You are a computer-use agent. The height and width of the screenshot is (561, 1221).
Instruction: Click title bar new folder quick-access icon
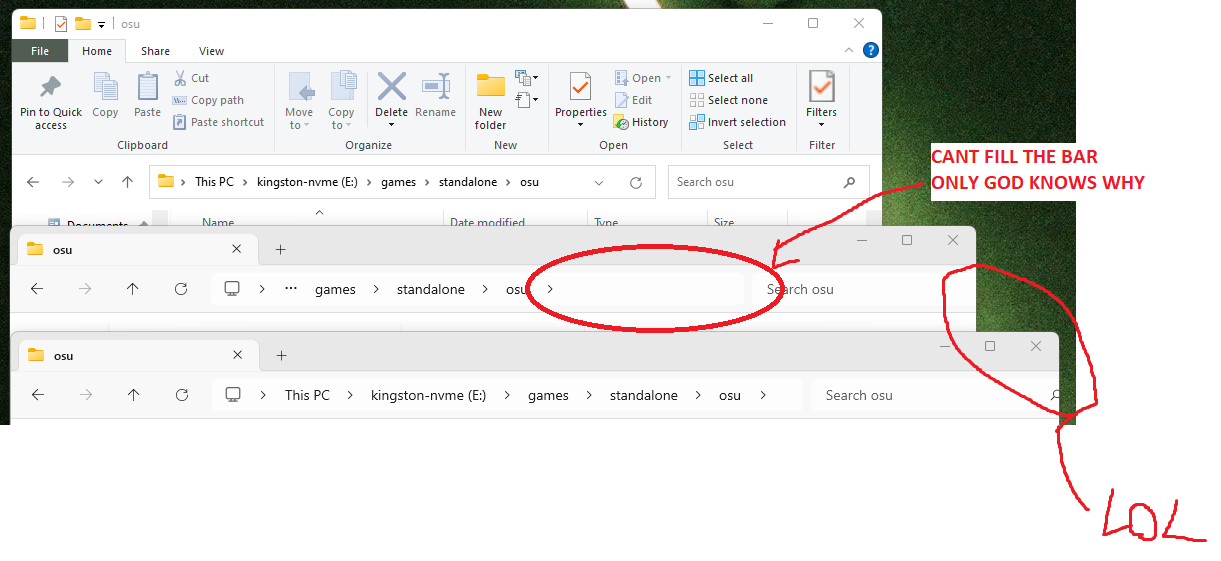pos(83,23)
